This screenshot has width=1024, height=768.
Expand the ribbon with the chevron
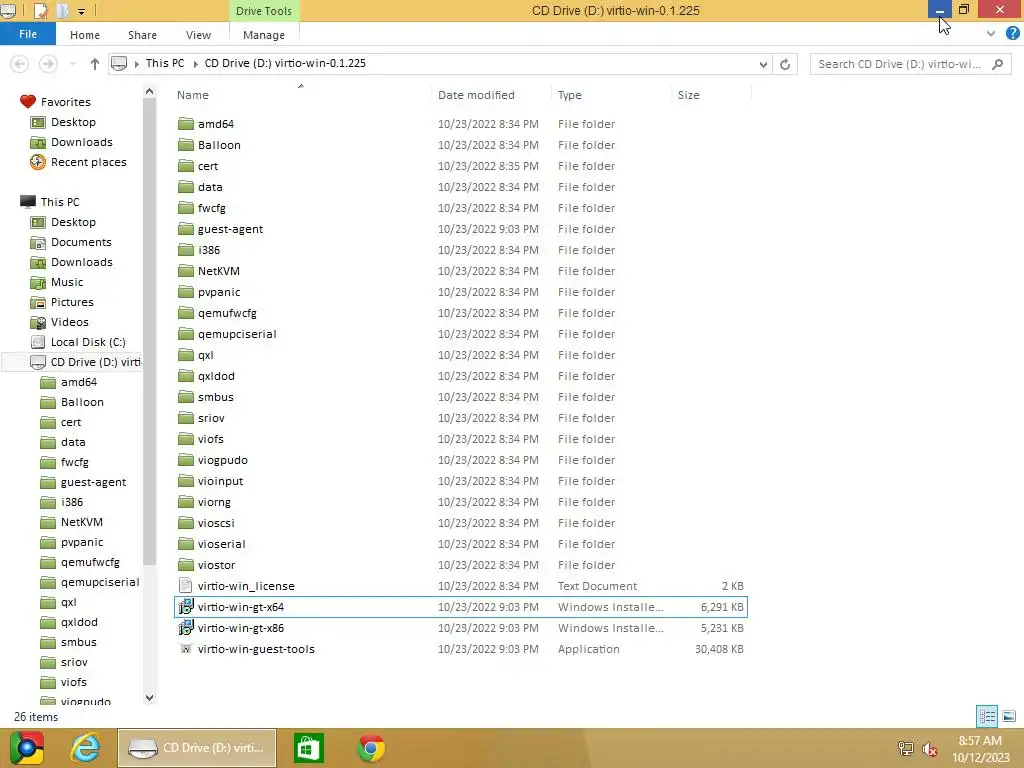click(991, 33)
